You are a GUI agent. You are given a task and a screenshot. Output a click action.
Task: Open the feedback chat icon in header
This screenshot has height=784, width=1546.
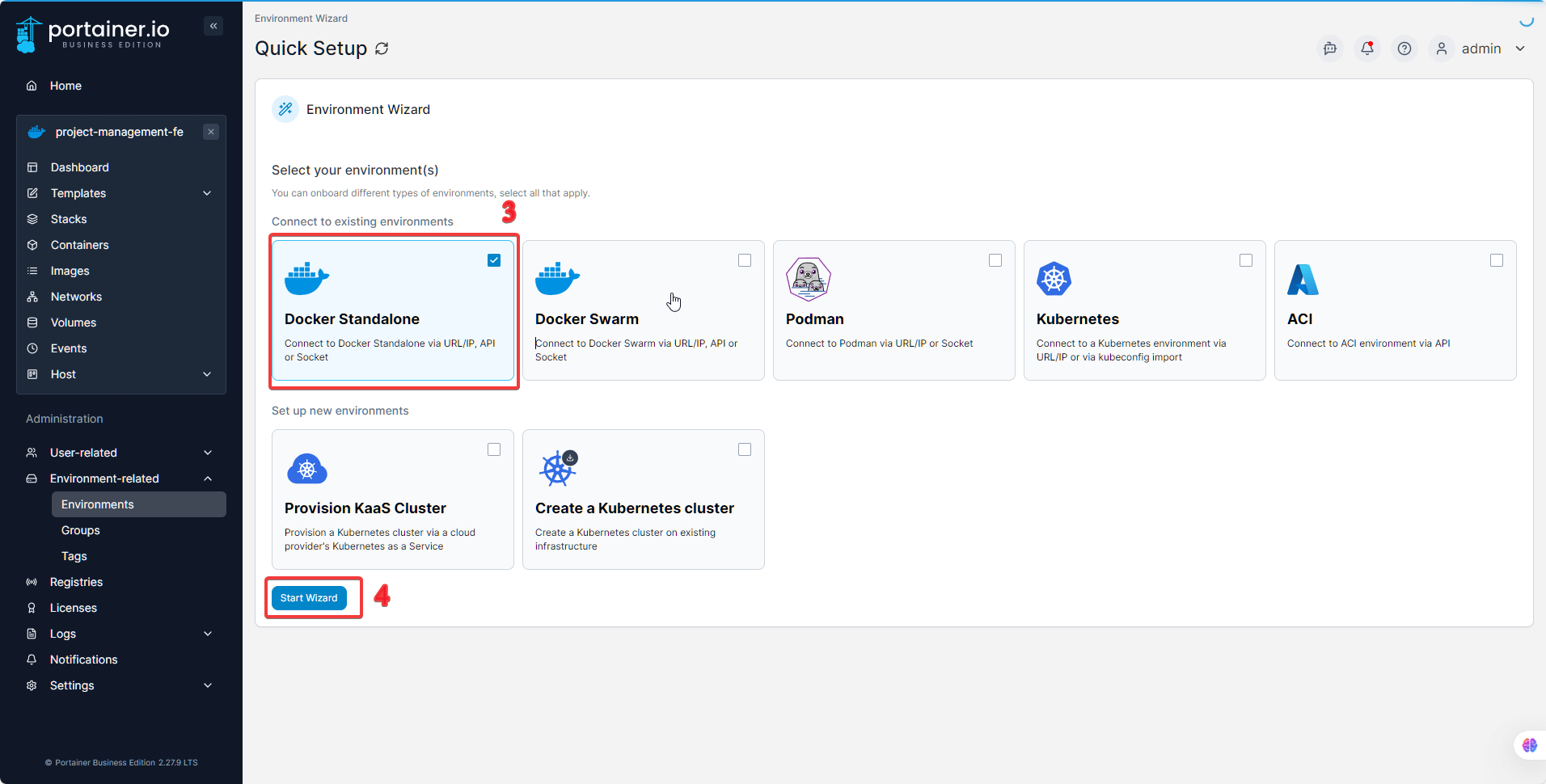[1330, 48]
